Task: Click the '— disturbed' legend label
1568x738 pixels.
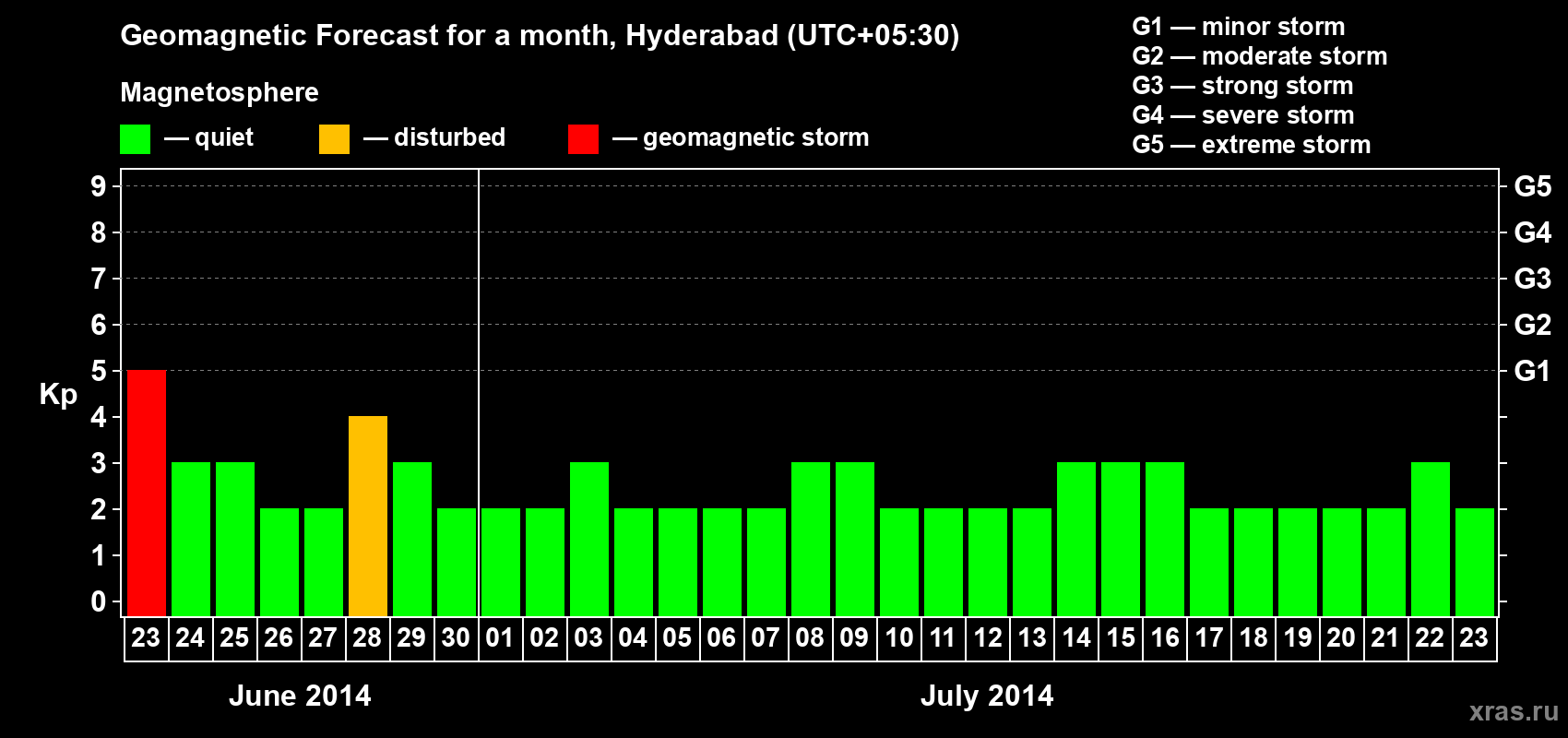Action: coord(434,138)
